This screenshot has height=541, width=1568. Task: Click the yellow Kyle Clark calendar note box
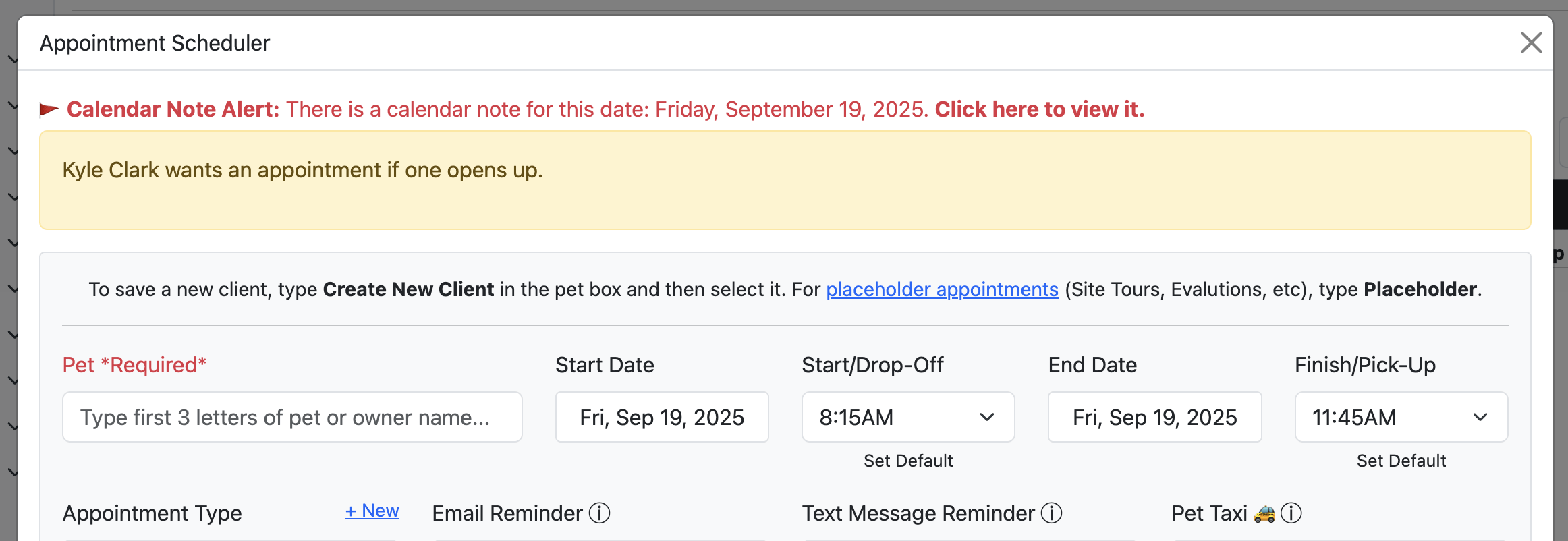pos(785,180)
